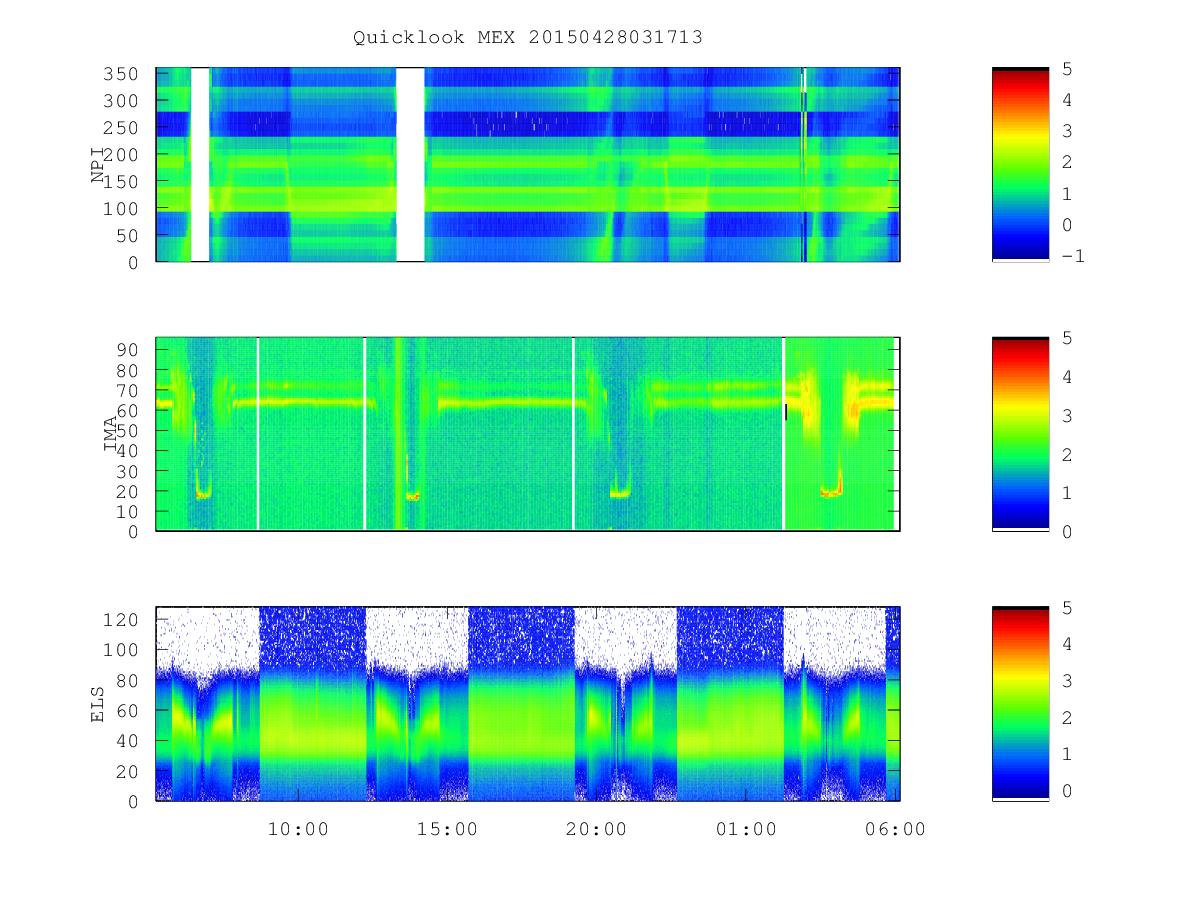
Task: Click the plot title Quicklook MEX 20150428031713
Action: click(x=528, y=37)
